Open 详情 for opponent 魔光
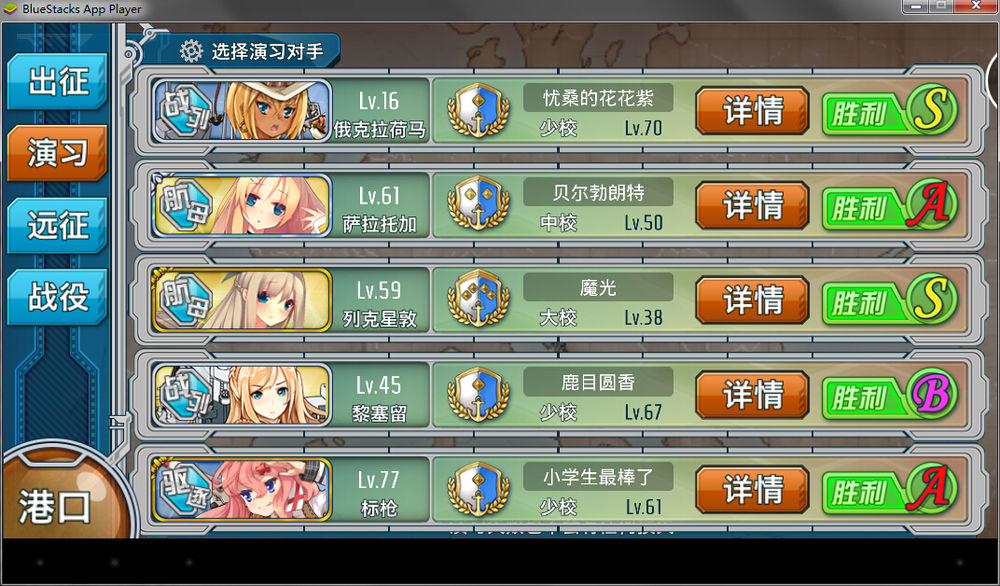Viewport: 1000px width, 586px height. click(x=753, y=300)
